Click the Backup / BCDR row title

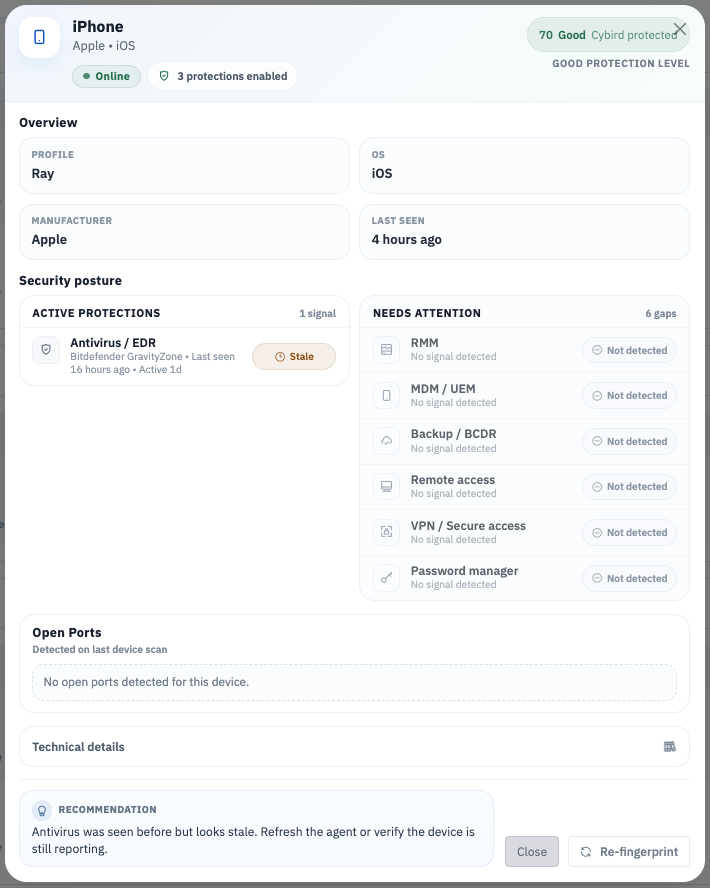tap(454, 434)
